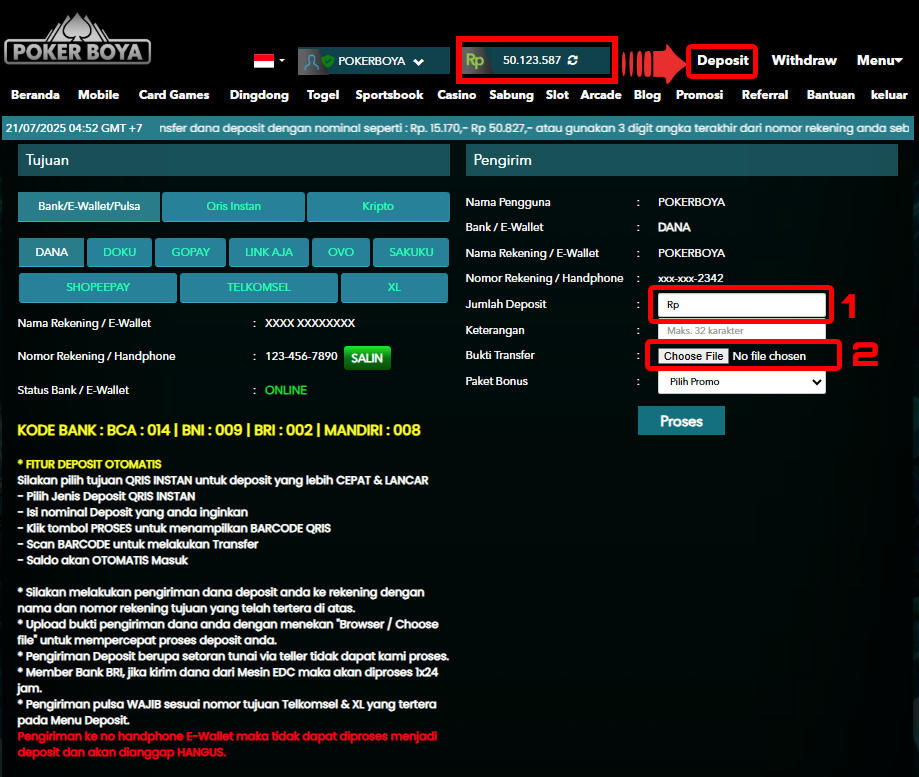Click the Indonesian flag icon
This screenshot has width=919, height=777.
coord(264,60)
